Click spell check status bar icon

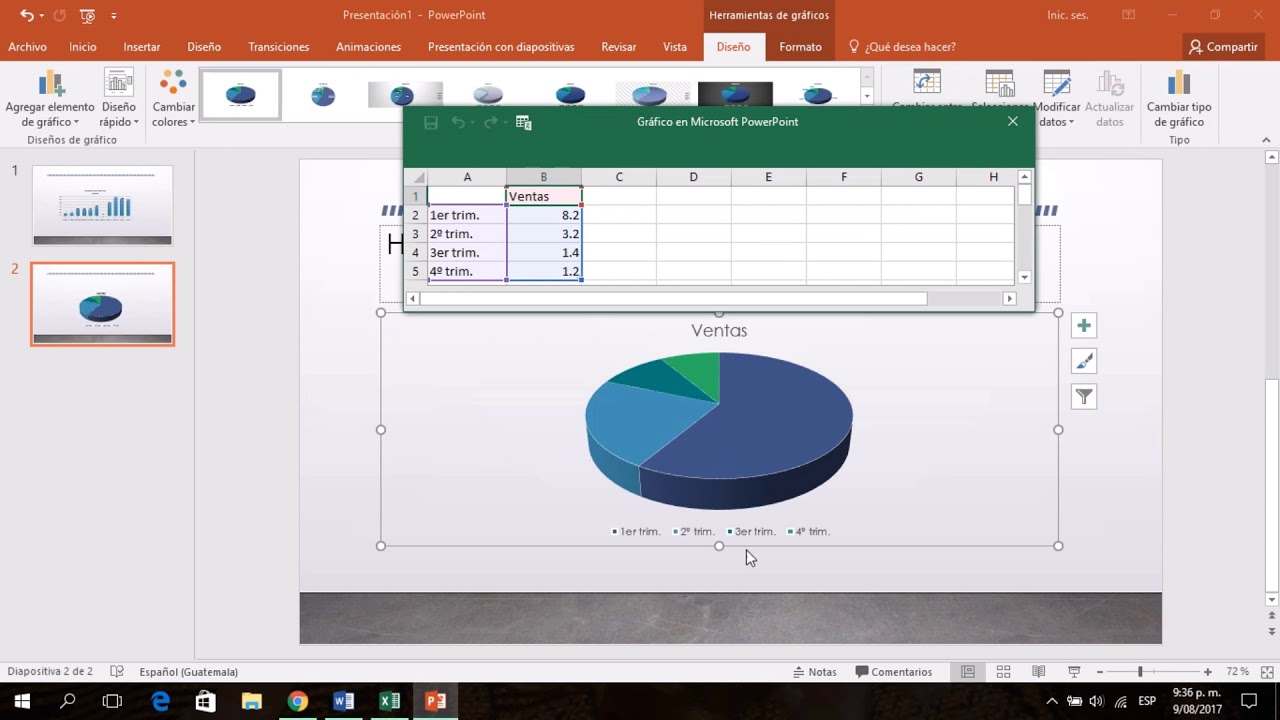(117, 672)
